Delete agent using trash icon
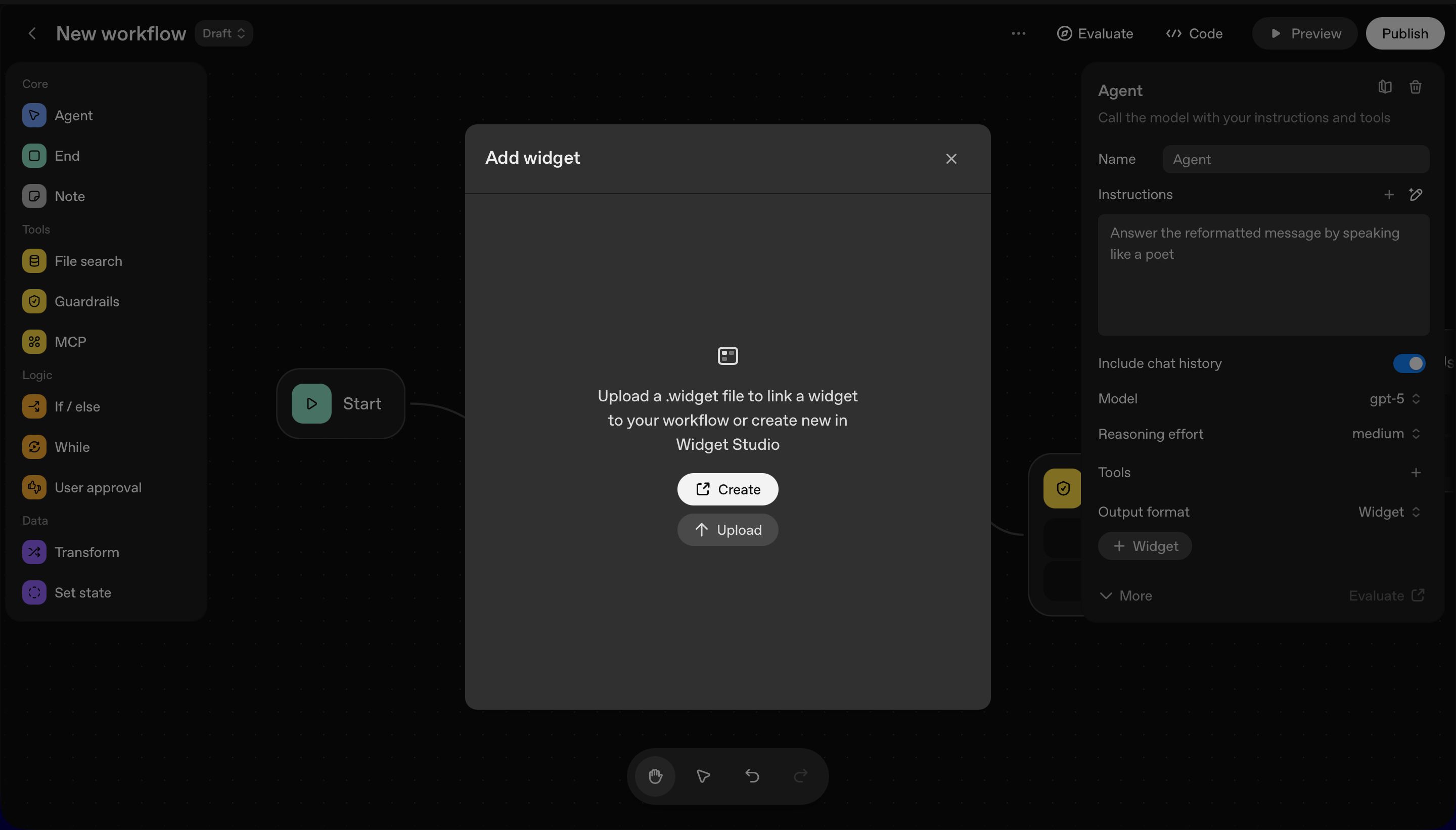Image resolution: width=1456 pixels, height=830 pixels. tap(1415, 87)
